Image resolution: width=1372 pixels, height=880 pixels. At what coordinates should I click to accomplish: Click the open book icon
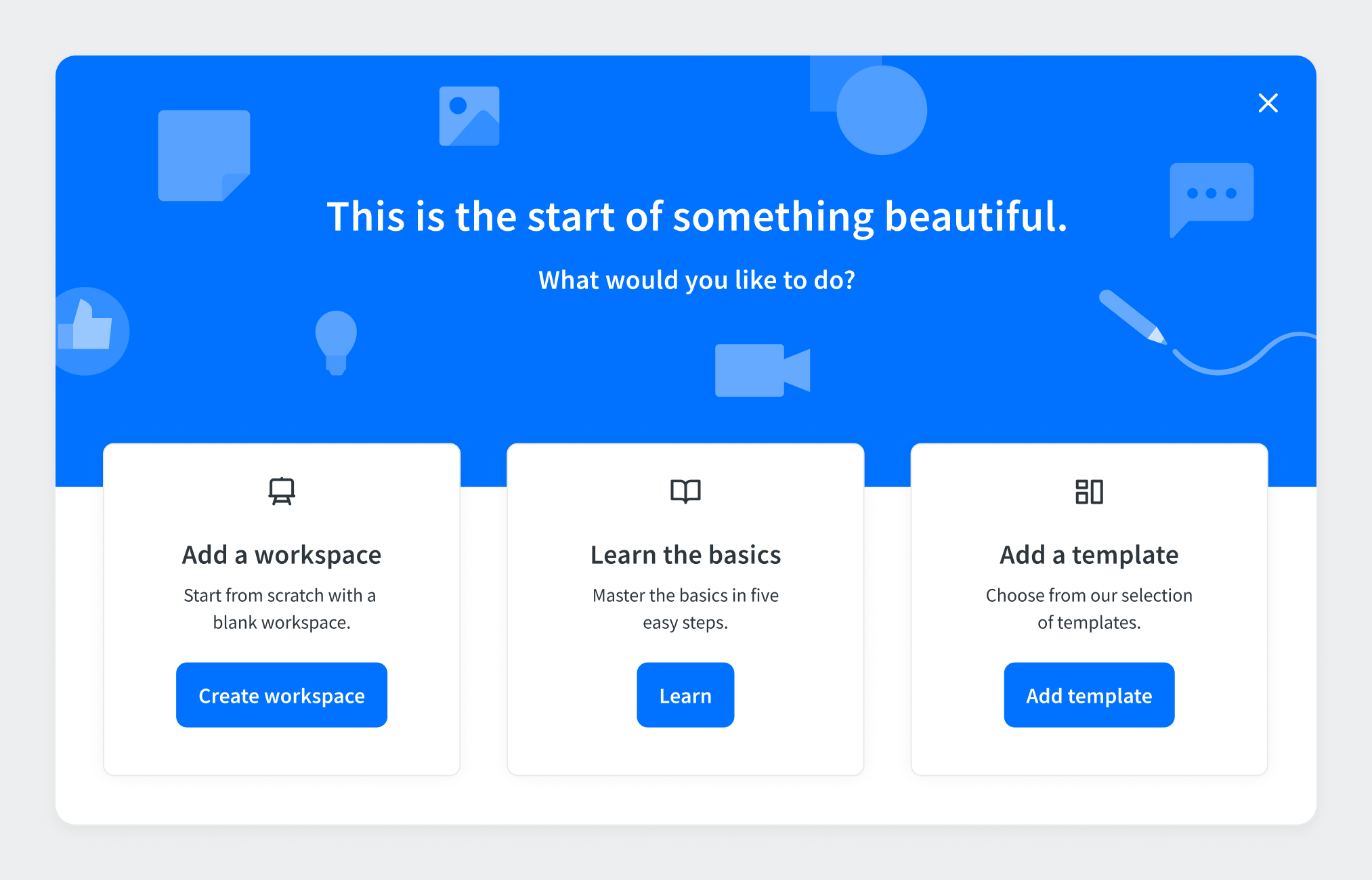click(685, 491)
